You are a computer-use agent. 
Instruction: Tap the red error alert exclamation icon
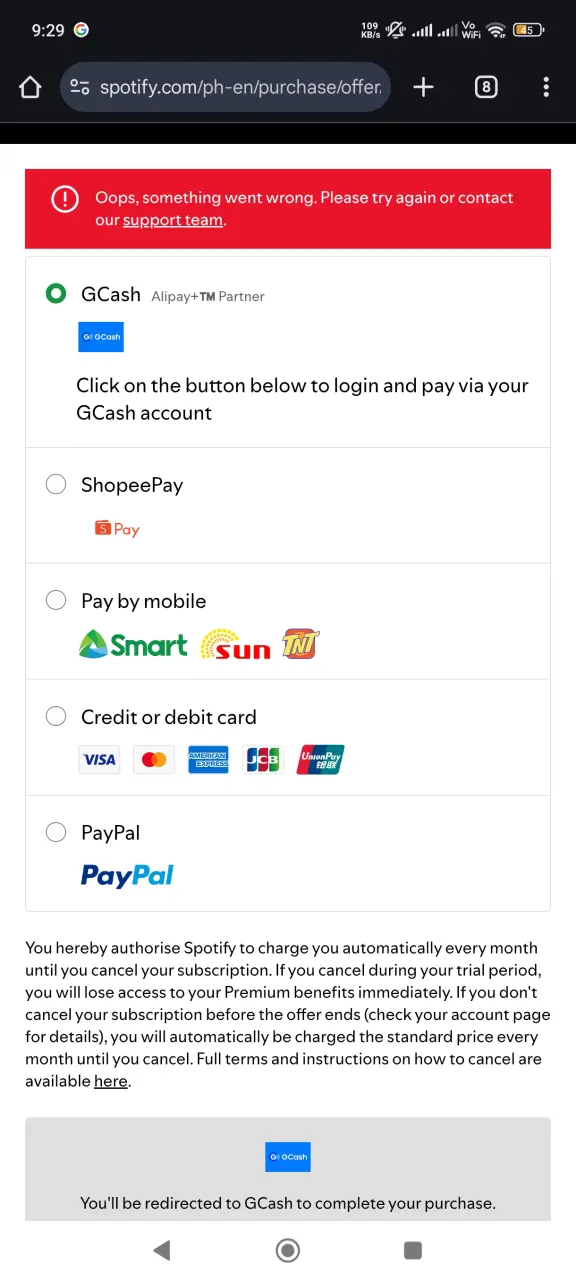pos(65,199)
